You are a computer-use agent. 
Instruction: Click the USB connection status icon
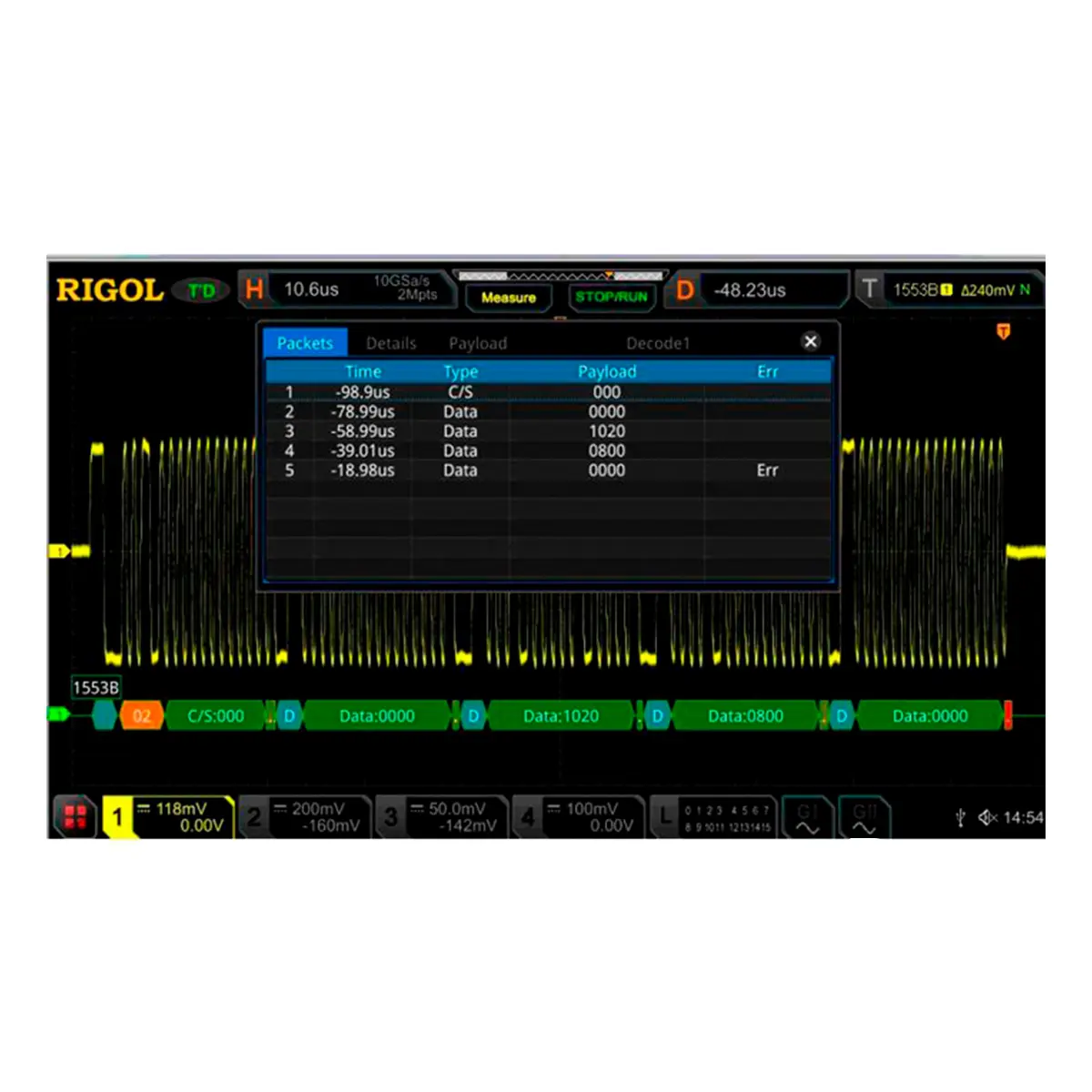[x=960, y=818]
